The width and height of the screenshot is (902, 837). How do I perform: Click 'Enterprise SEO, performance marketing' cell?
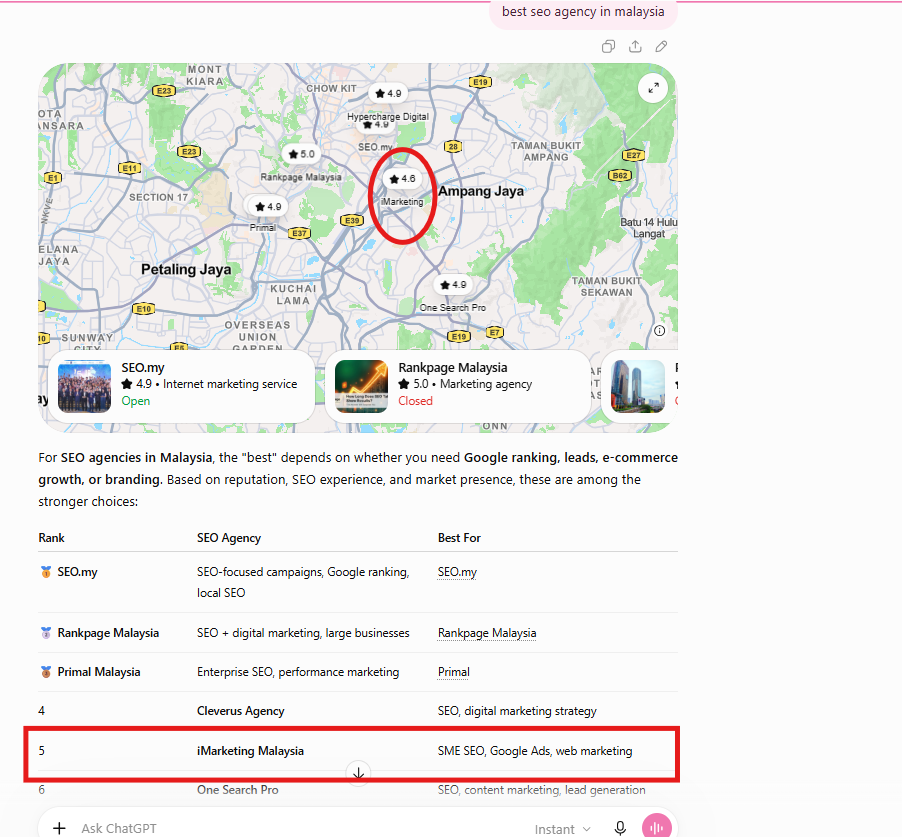298,672
